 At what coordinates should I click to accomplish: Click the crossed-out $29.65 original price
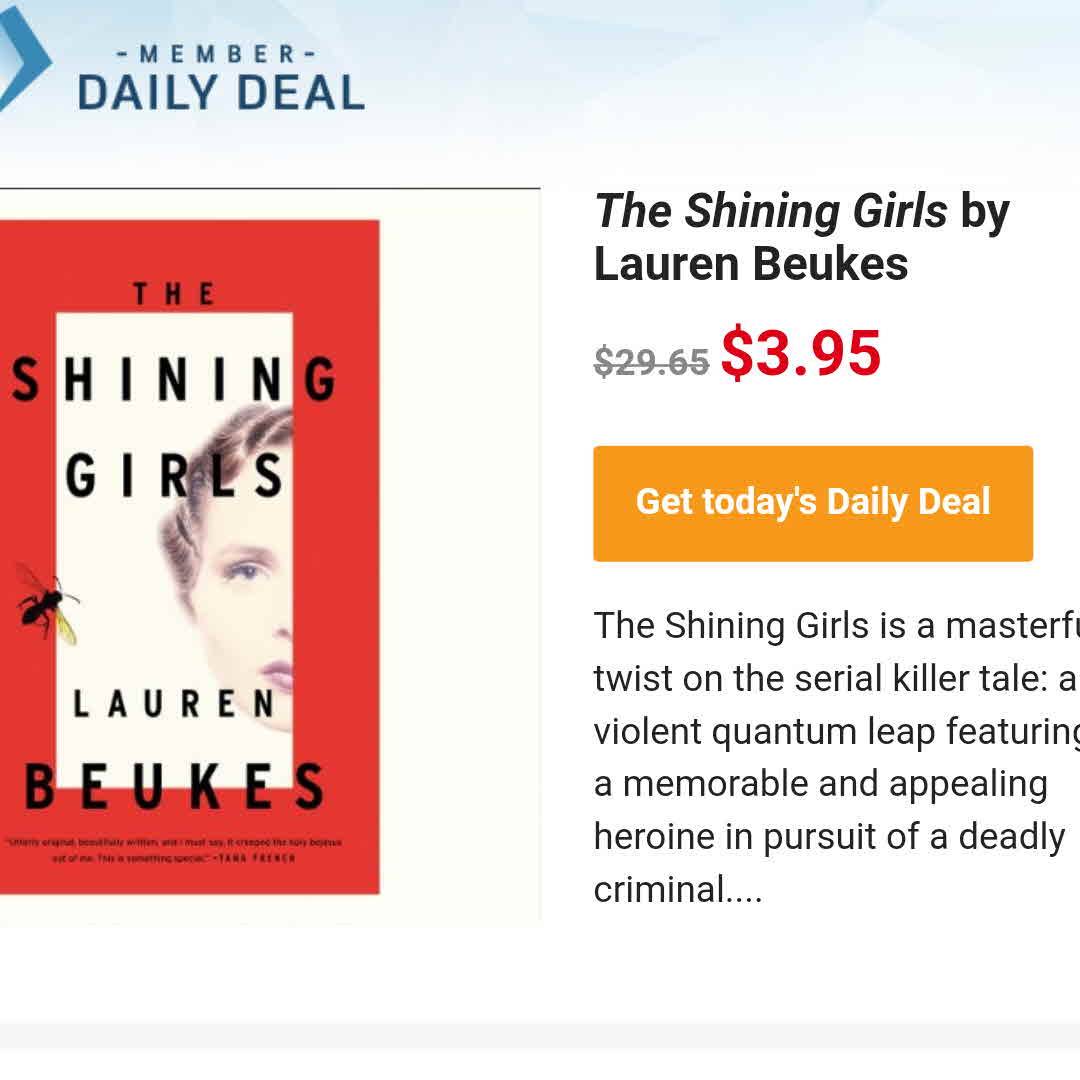click(x=651, y=361)
